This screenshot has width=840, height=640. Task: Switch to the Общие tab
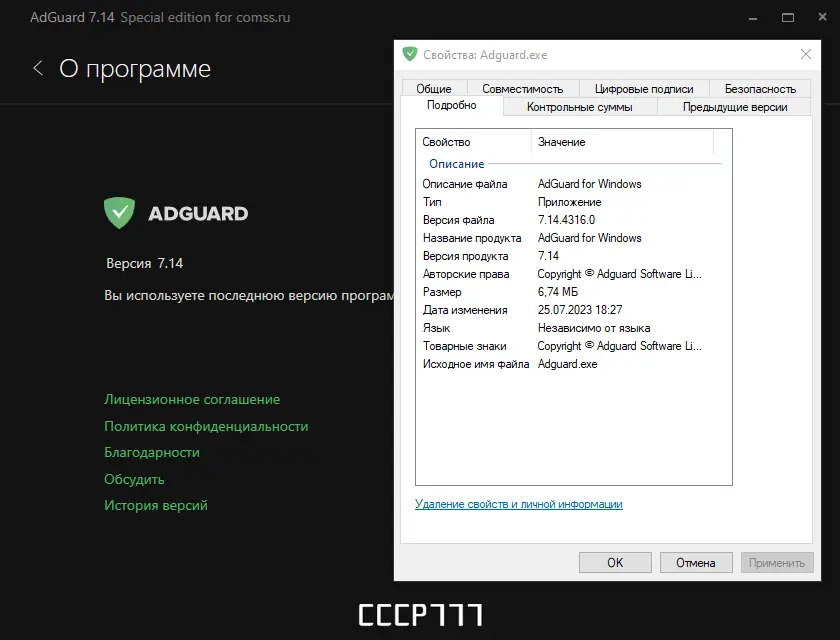(x=434, y=88)
